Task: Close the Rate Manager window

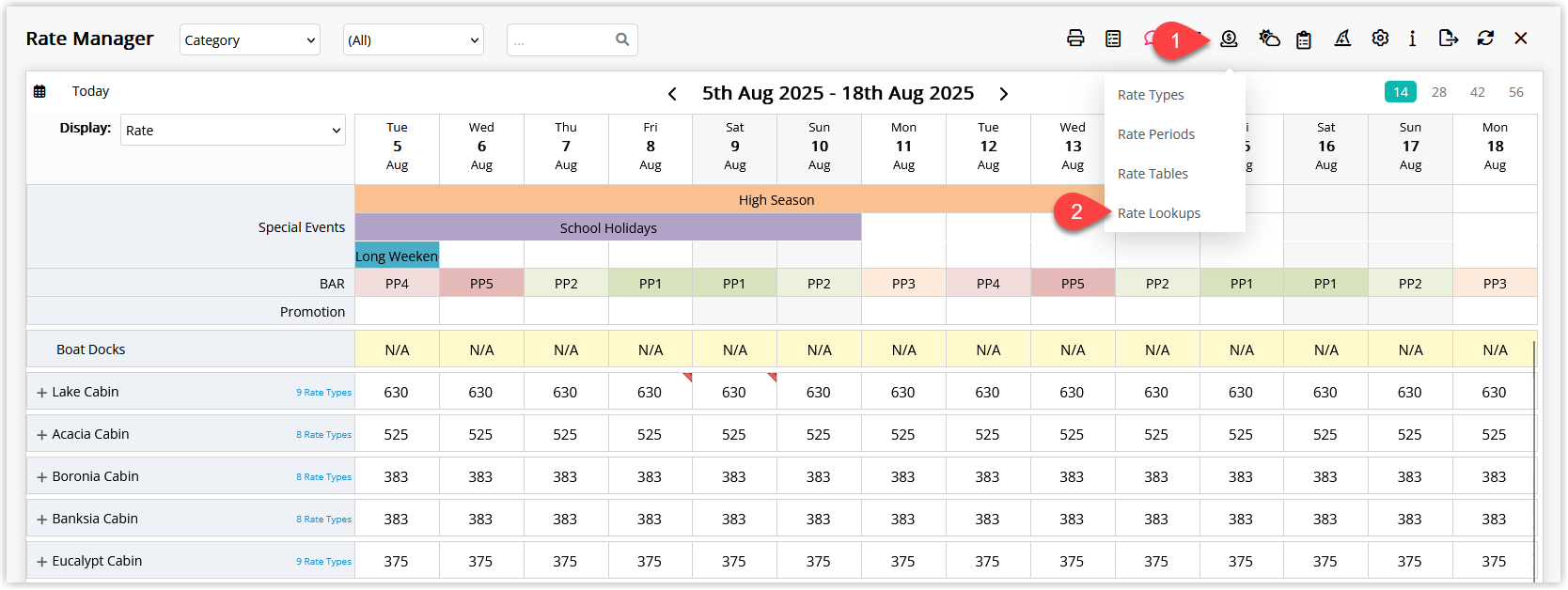Action: point(1521,39)
